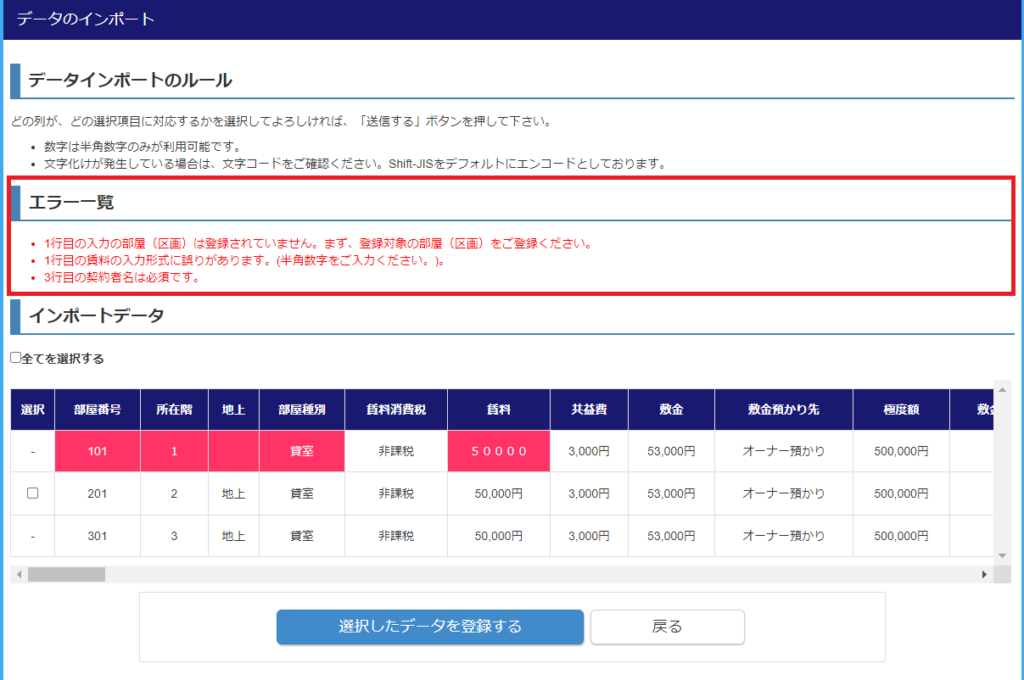
Task: Click the 賃料消費税 column header
Action: [396, 409]
